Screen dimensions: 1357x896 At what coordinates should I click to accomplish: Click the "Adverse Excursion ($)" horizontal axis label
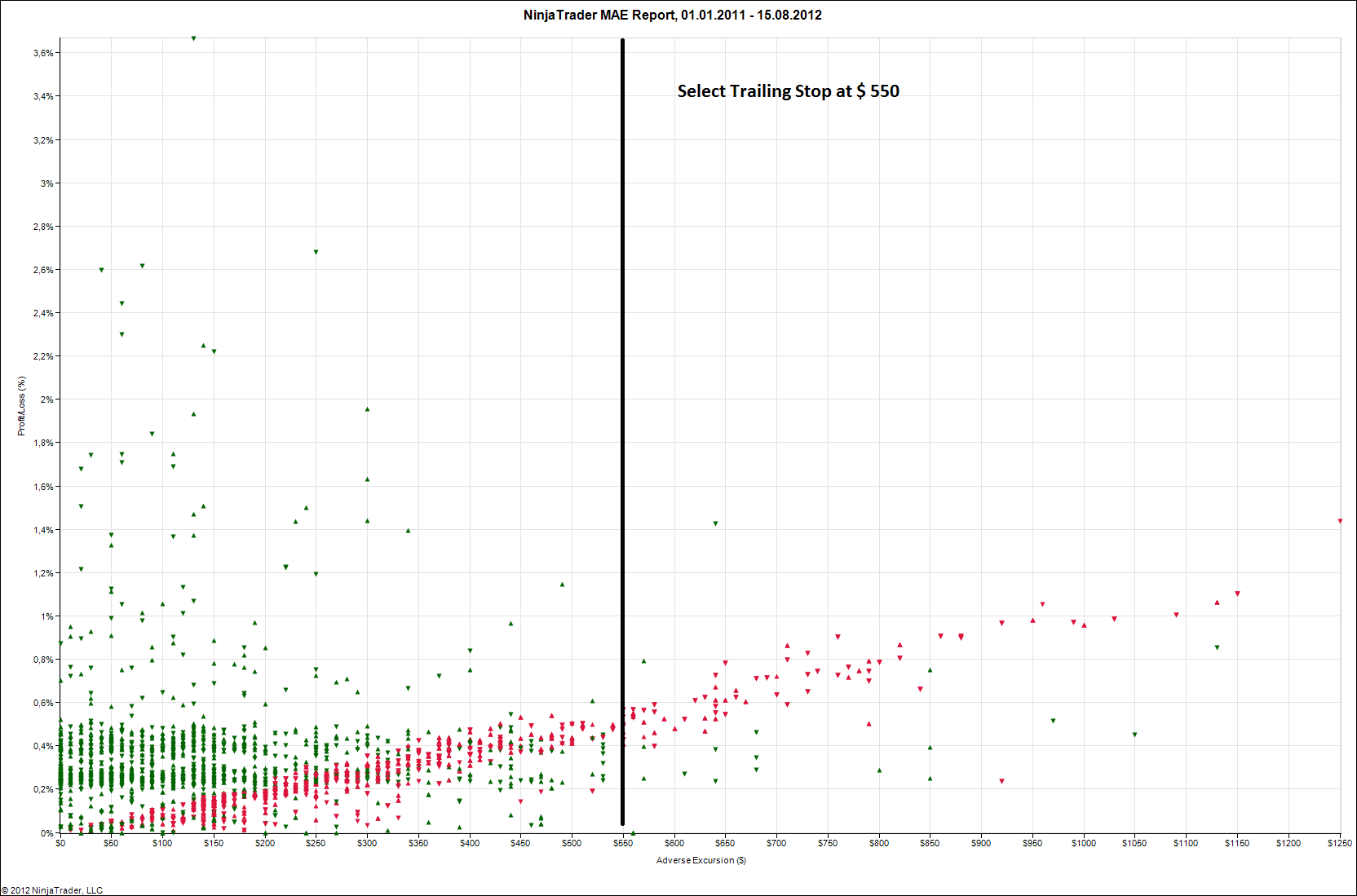point(701,860)
